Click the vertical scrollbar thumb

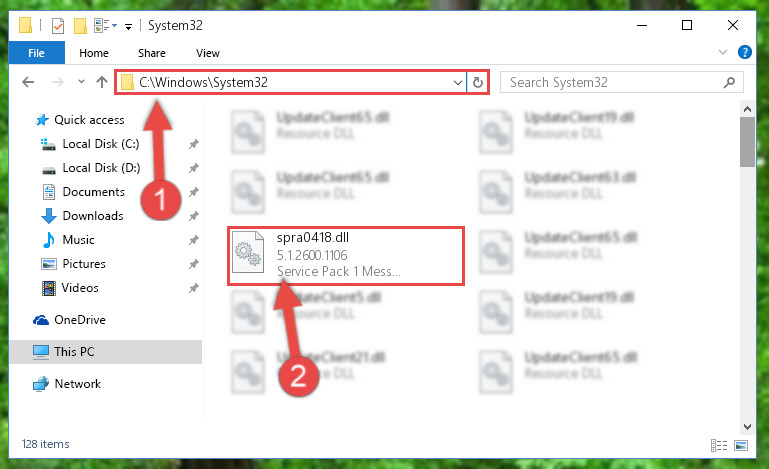(x=747, y=142)
